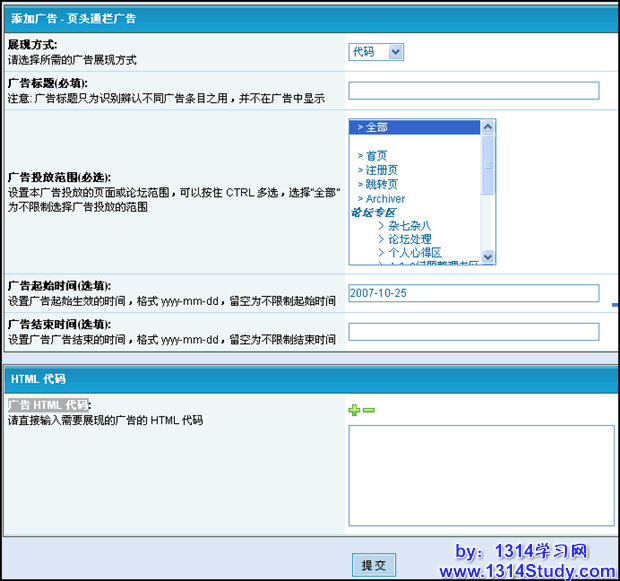
Task: Select 注册页 in the ad scope list
Action: (x=381, y=170)
